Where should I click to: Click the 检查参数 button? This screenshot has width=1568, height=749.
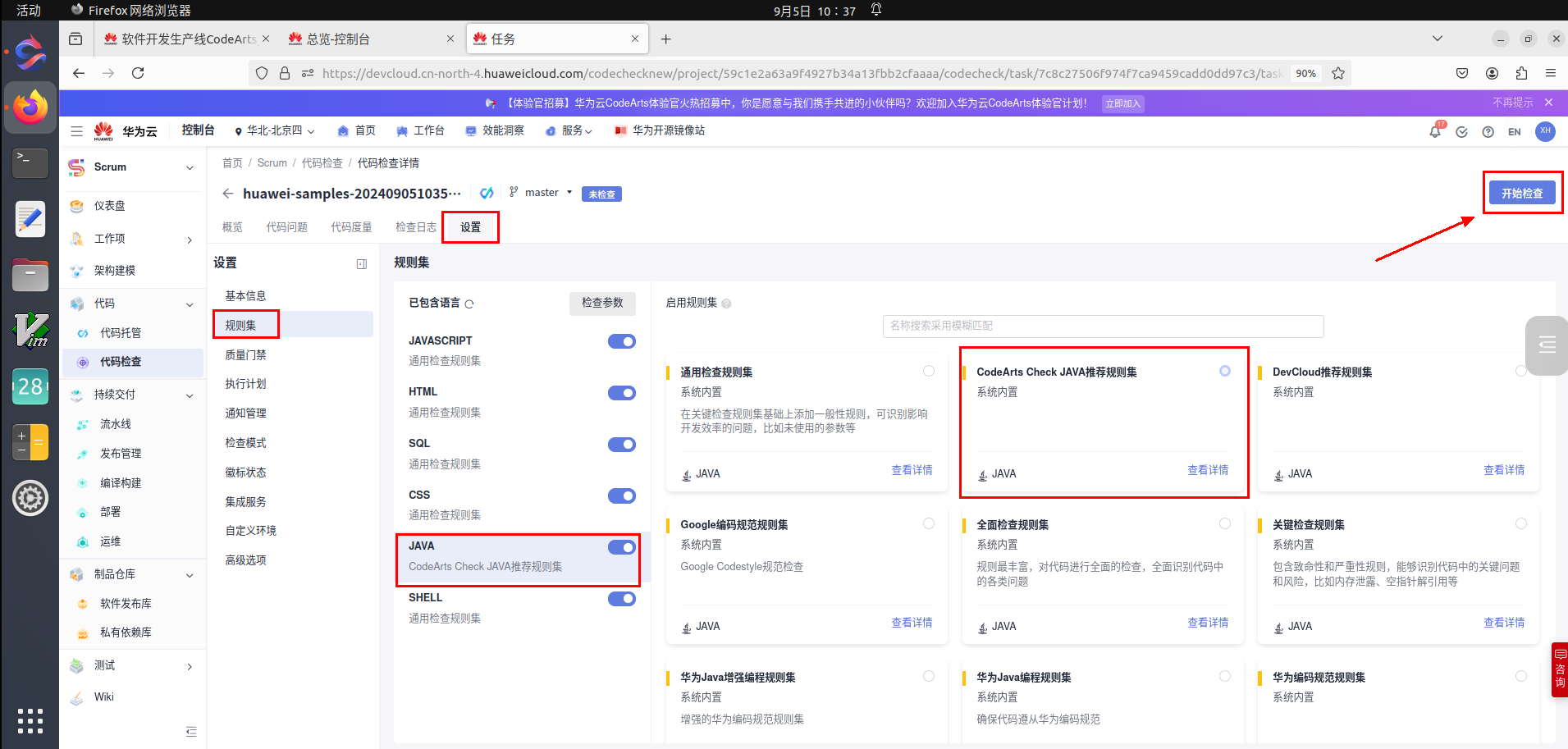[x=602, y=303]
